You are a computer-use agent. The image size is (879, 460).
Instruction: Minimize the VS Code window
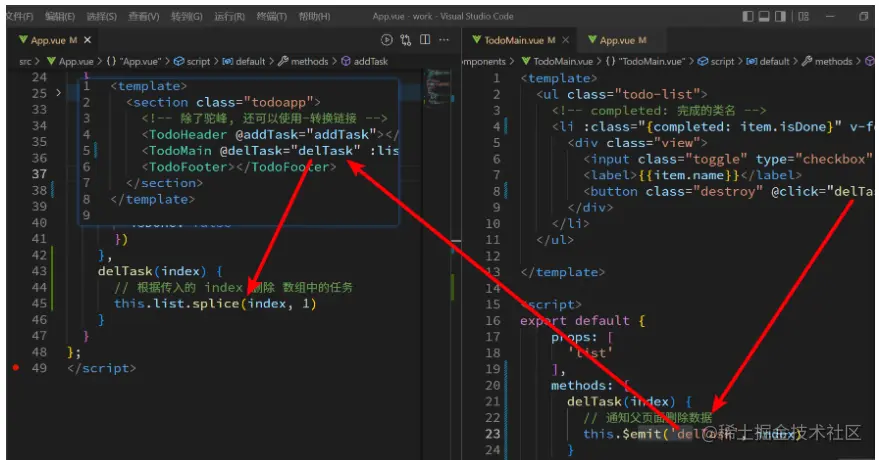[x=830, y=16]
